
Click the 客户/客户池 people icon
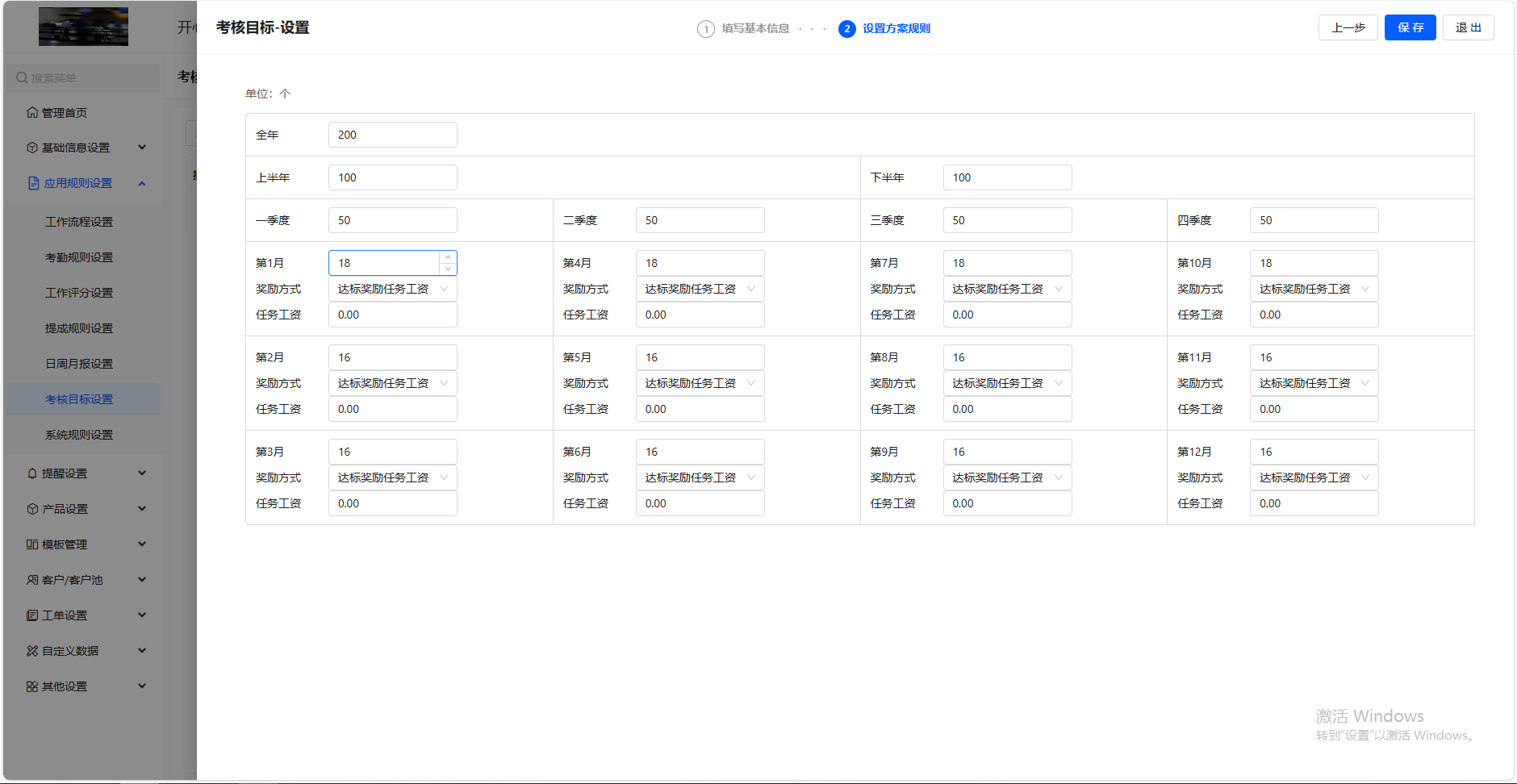(x=32, y=580)
